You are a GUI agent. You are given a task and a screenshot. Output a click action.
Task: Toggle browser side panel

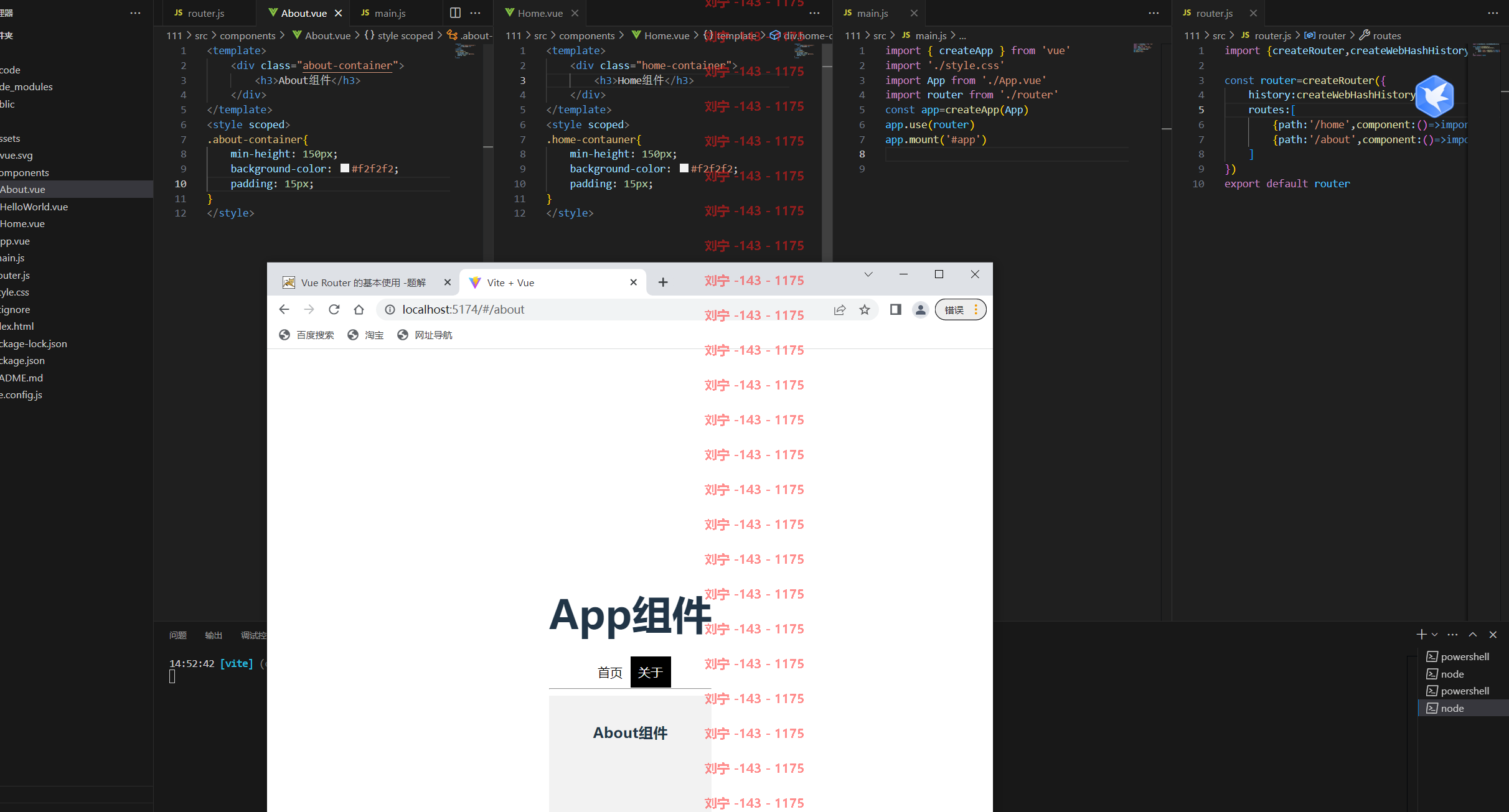895,309
